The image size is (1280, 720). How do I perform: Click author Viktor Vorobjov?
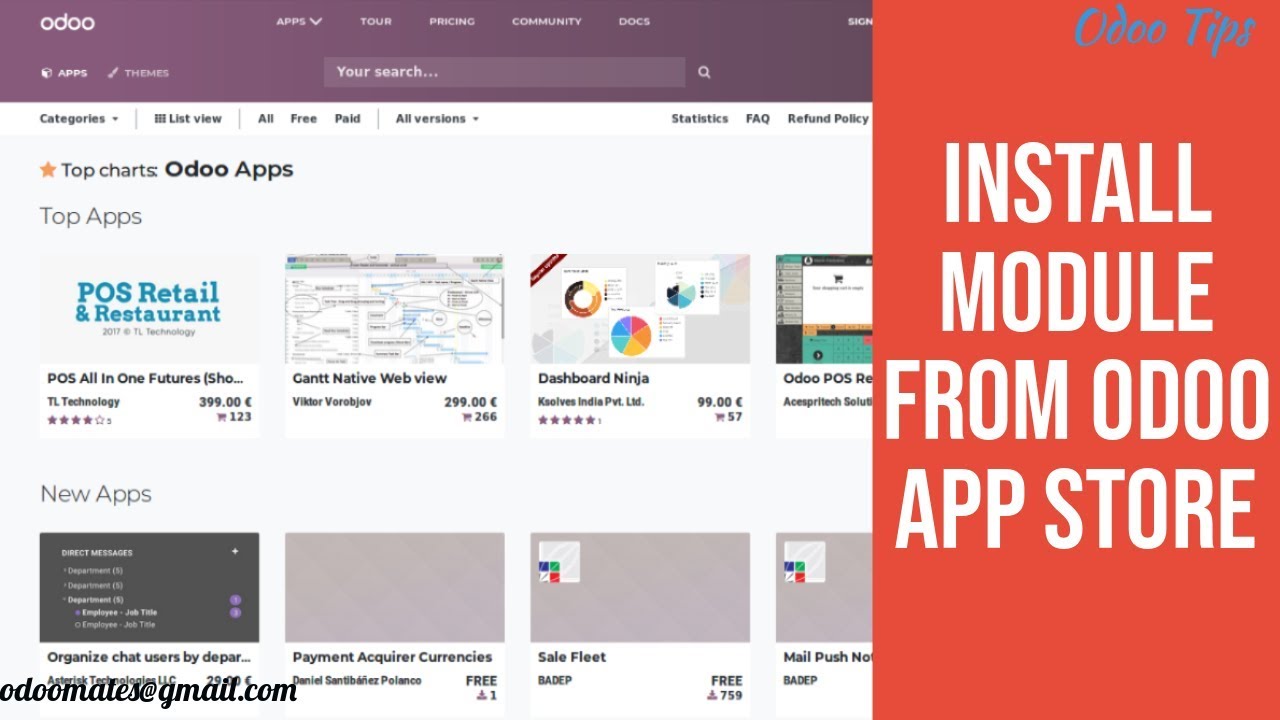[x=332, y=402]
